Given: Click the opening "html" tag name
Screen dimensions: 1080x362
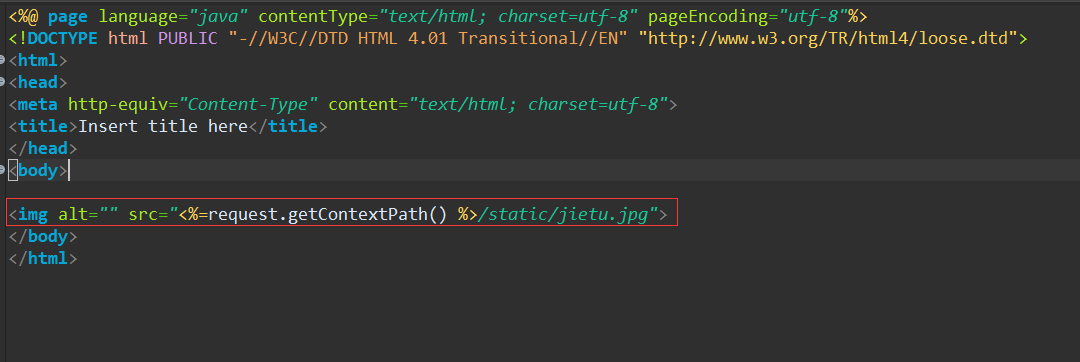Looking at the screenshot, I should [38, 61].
